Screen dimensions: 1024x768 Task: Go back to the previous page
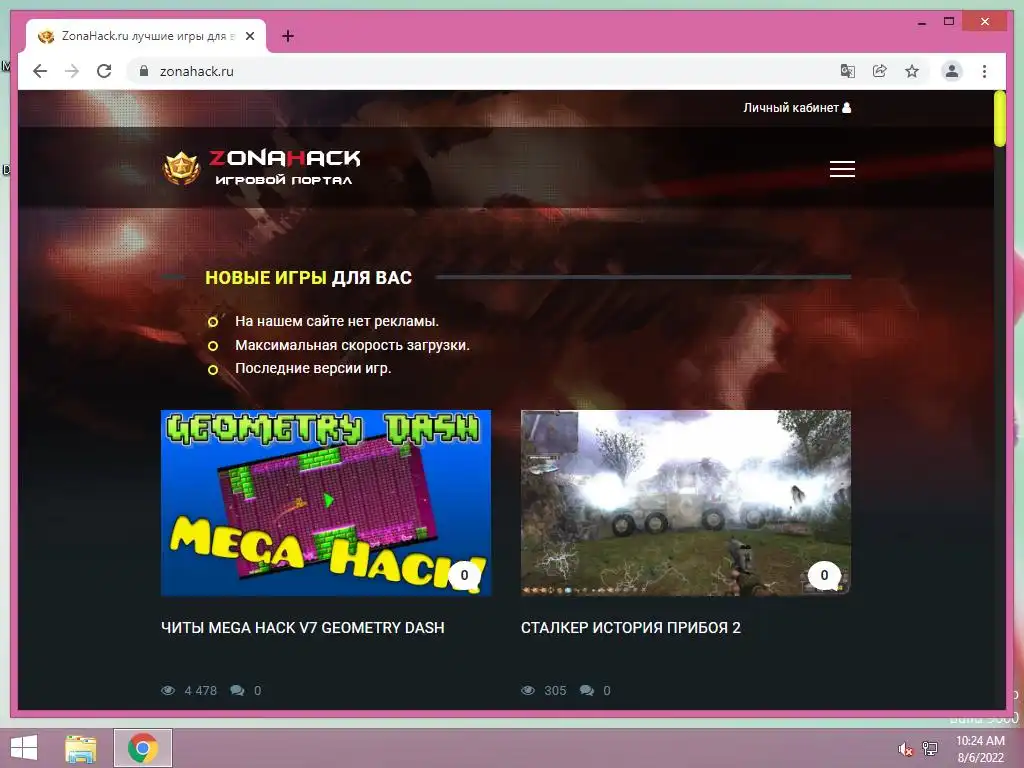(x=40, y=71)
